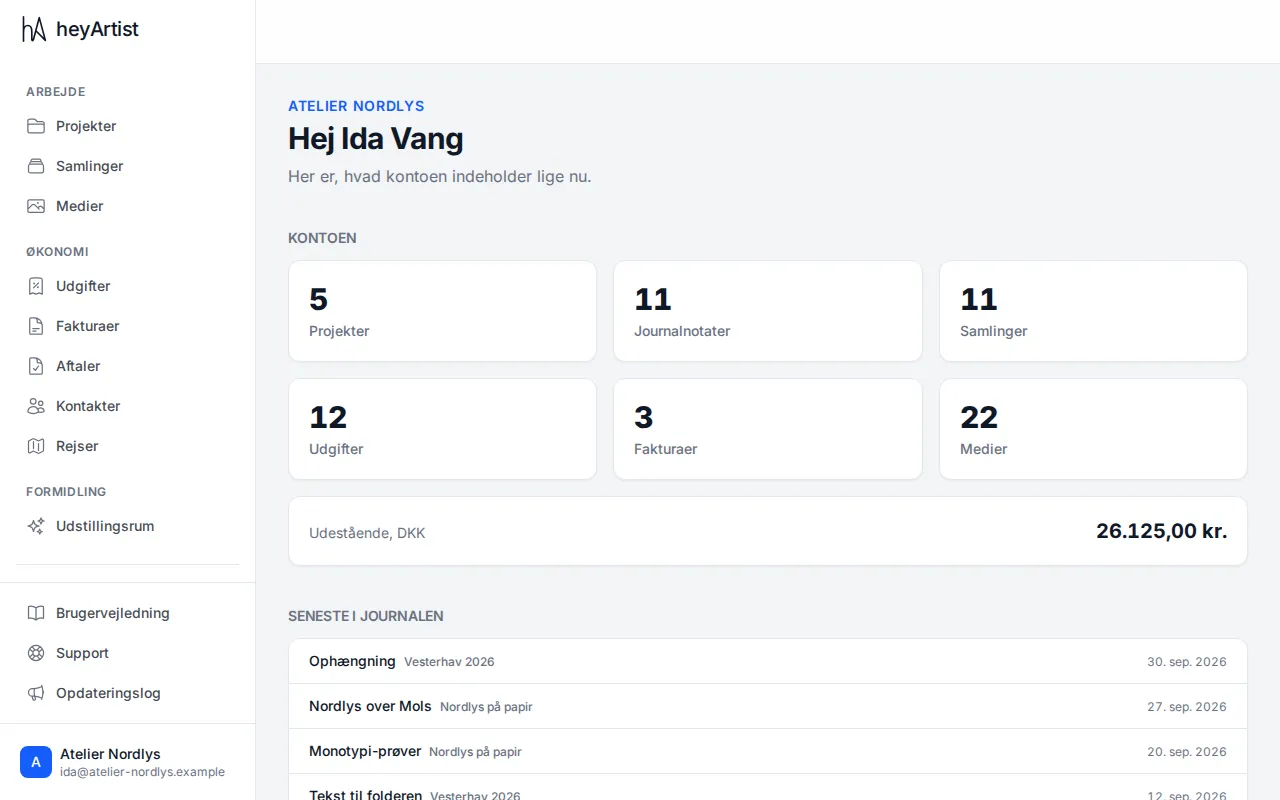
Task: Open the Kontakter people icon
Action: pyautogui.click(x=36, y=406)
